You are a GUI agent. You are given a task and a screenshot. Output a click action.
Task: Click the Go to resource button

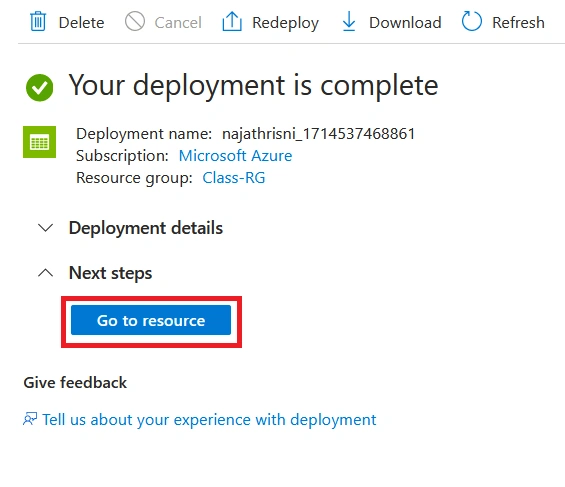151,320
